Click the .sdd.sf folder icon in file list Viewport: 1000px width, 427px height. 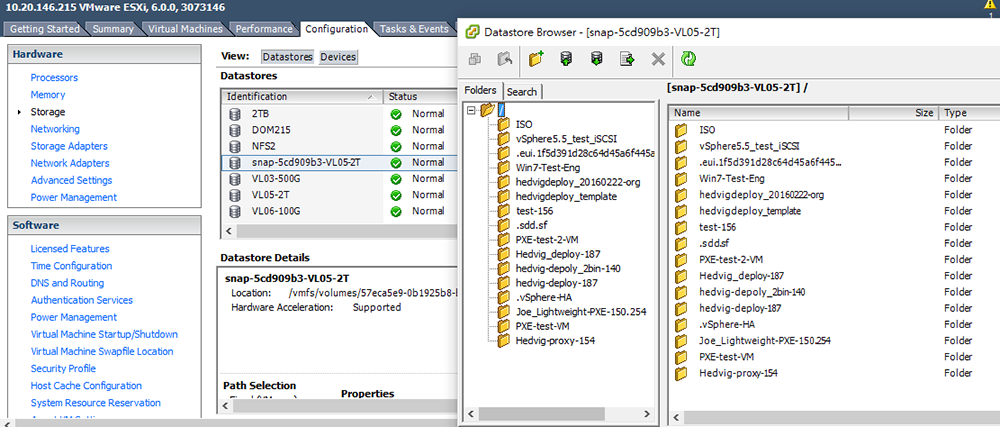(x=682, y=243)
